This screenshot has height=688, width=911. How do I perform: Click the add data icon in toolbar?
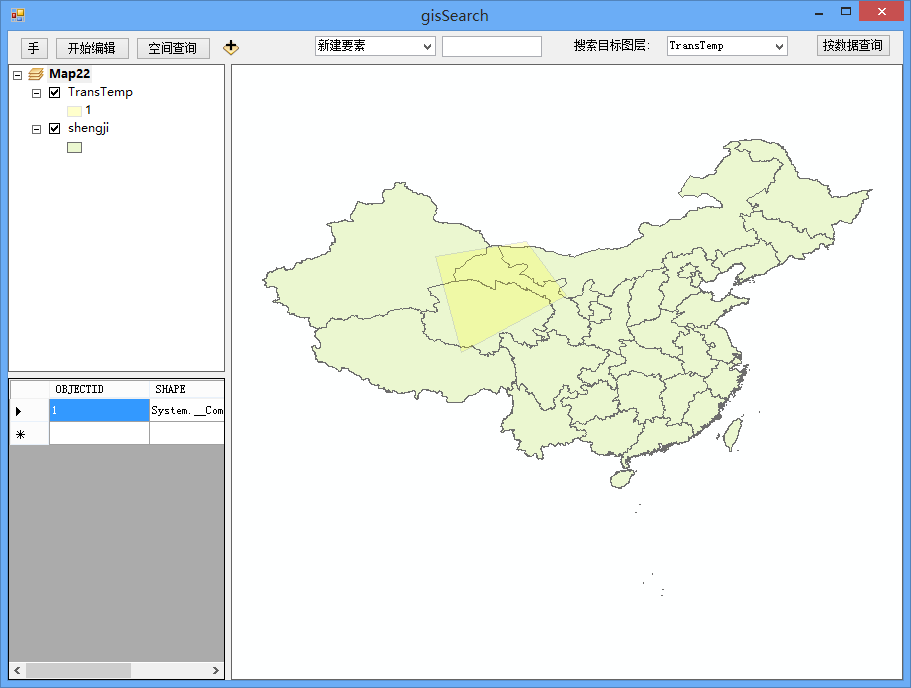(231, 47)
